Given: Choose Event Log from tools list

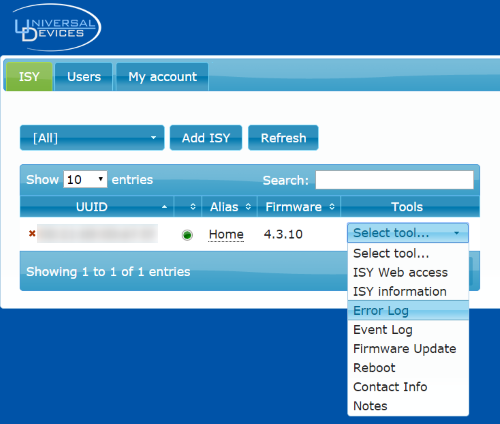Looking at the screenshot, I should [x=408, y=330].
